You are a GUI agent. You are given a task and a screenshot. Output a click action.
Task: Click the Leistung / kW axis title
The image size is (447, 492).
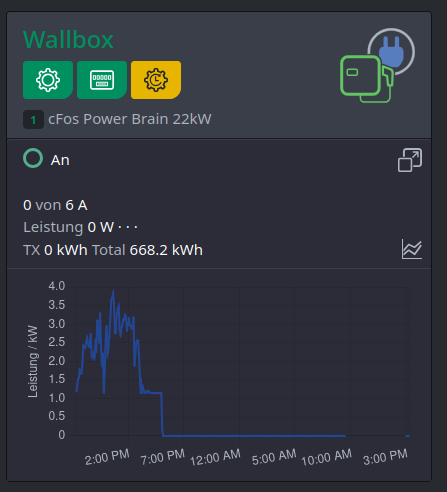click(x=33, y=361)
